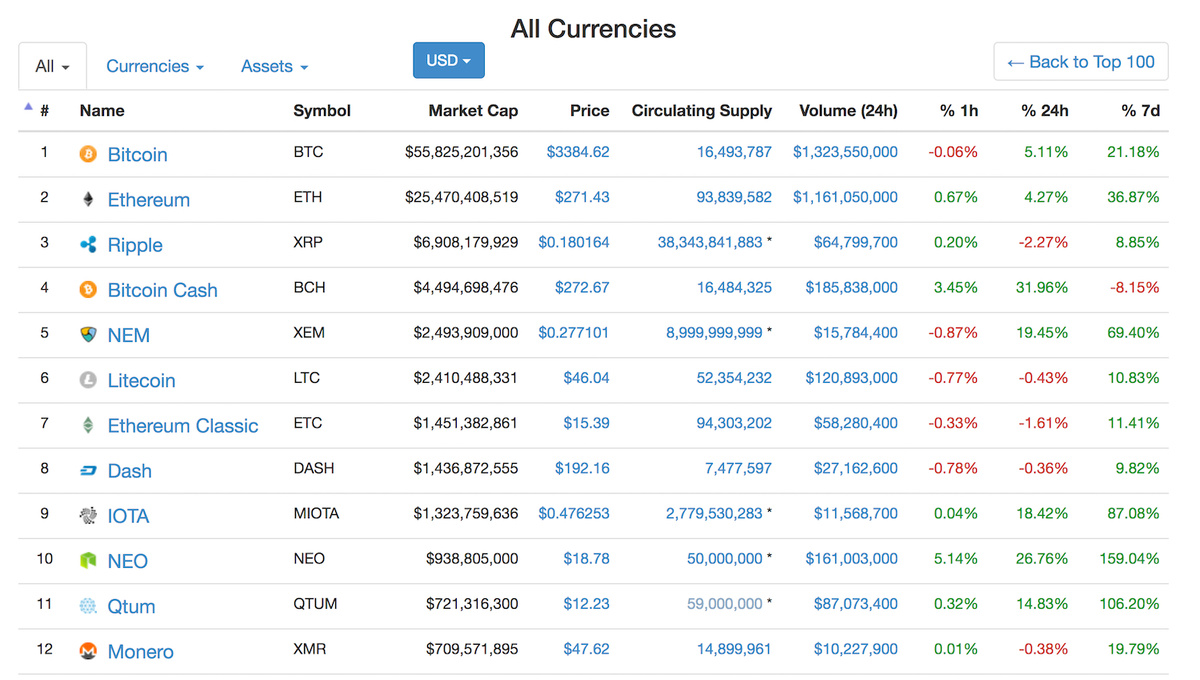This screenshot has height=680, width=1200.
Task: Sort table by Name column
Action: point(102,111)
